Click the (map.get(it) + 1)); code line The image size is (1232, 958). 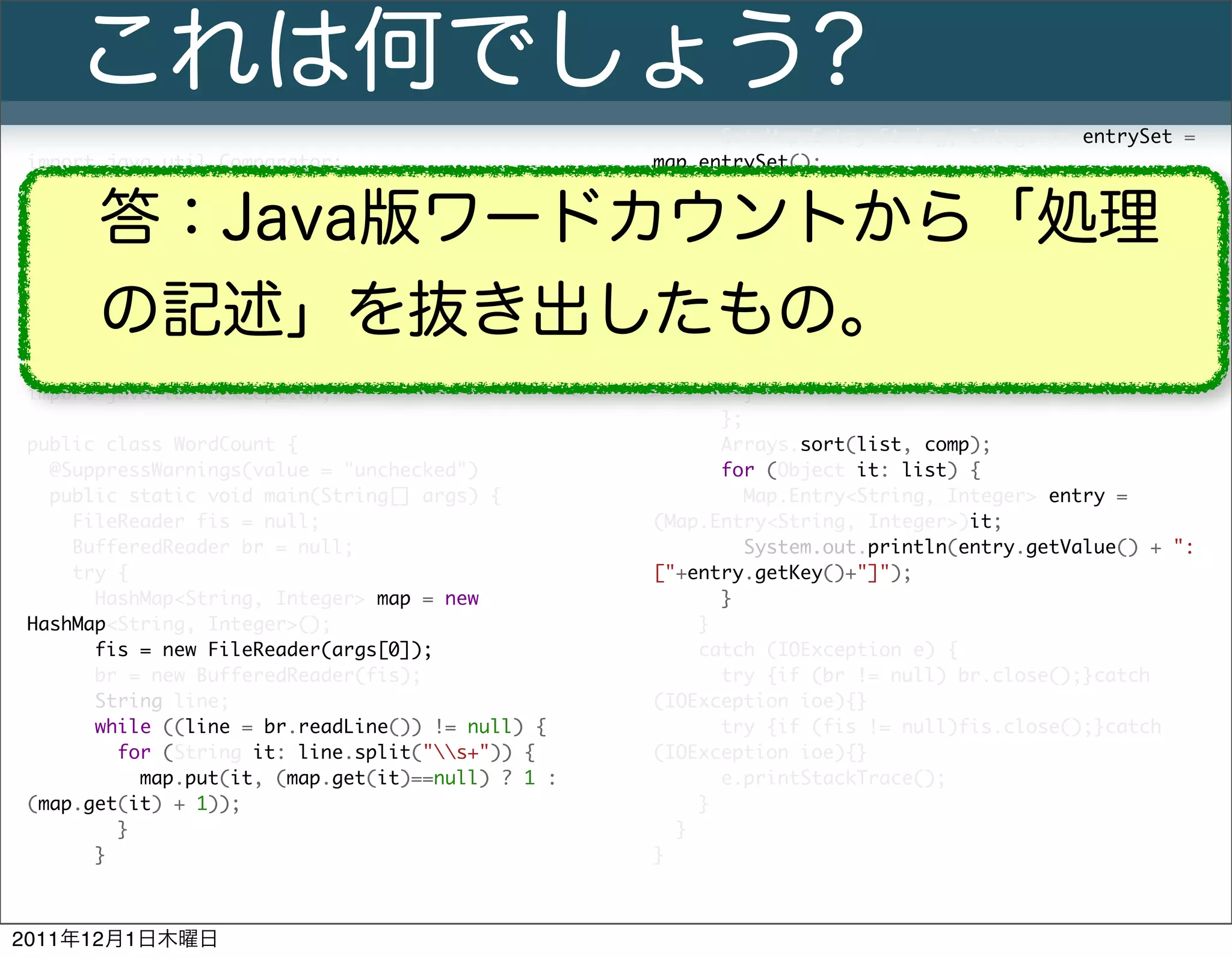(x=134, y=804)
